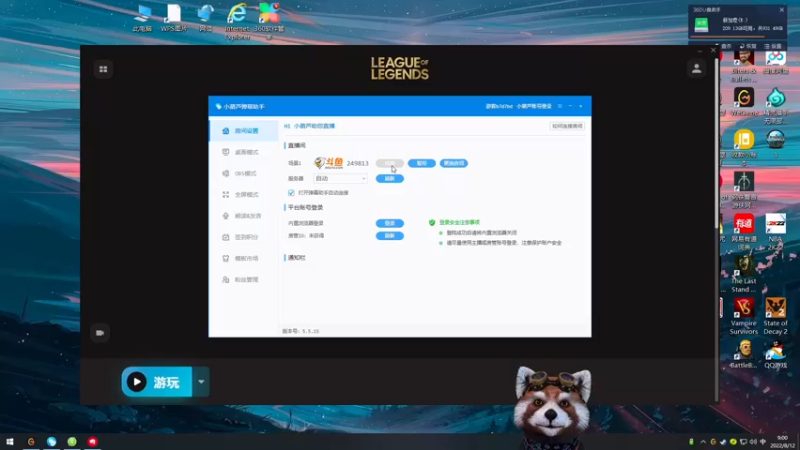Click the 登录 button for built-in browser

(x=390, y=223)
